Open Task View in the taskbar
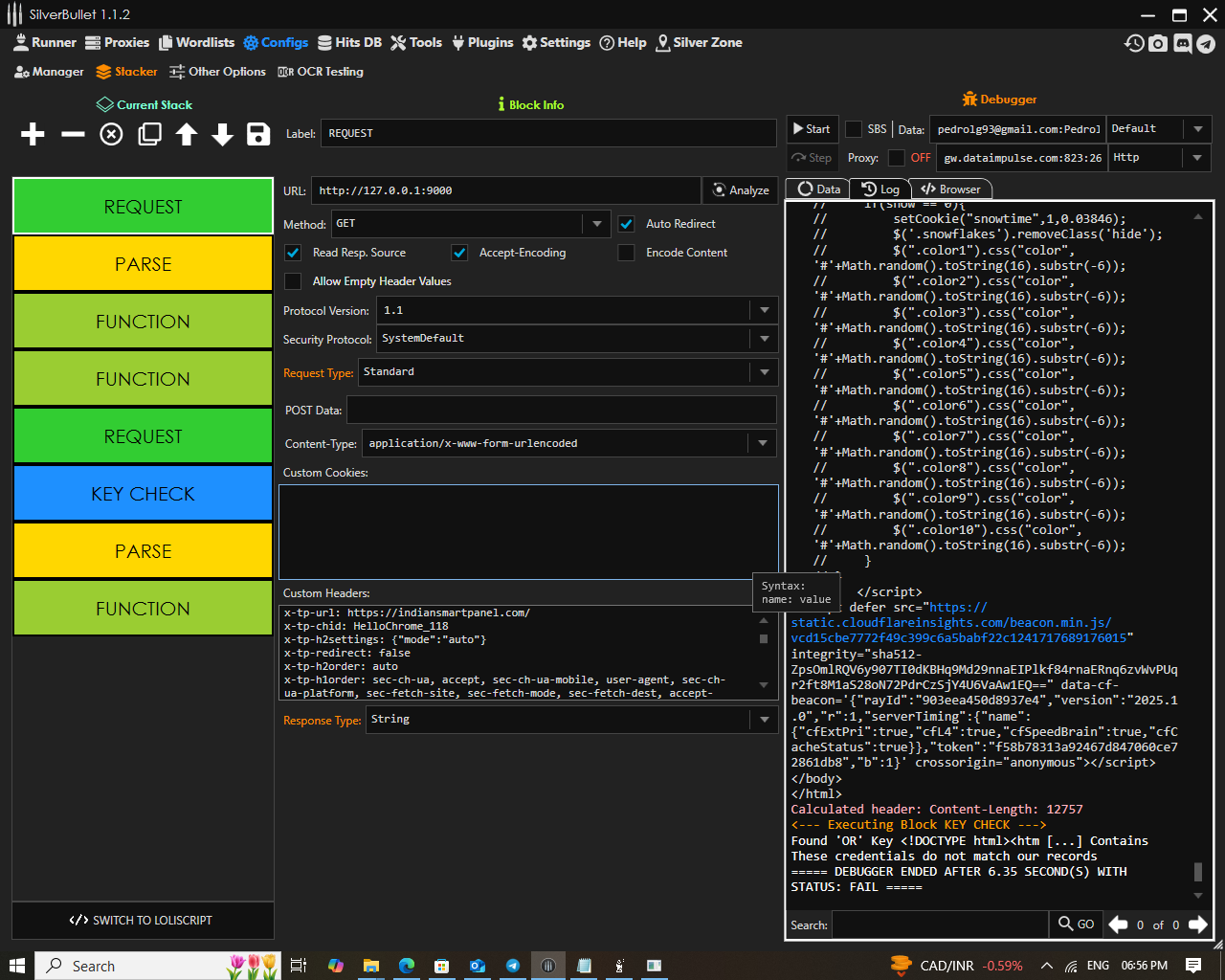This screenshot has width=1225, height=980. pos(299,966)
